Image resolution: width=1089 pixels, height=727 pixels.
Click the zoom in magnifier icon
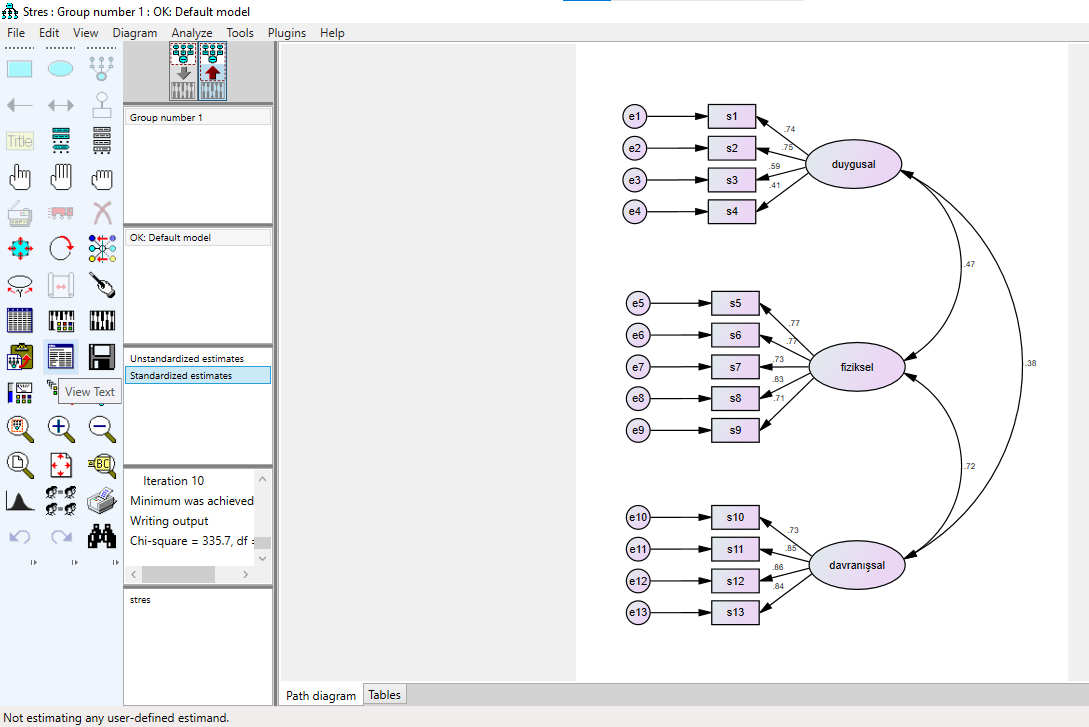[61, 428]
